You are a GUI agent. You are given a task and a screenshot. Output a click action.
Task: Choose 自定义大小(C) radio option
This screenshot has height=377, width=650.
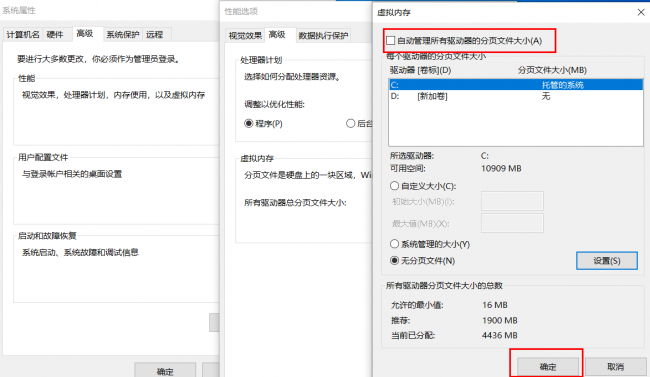(x=395, y=186)
